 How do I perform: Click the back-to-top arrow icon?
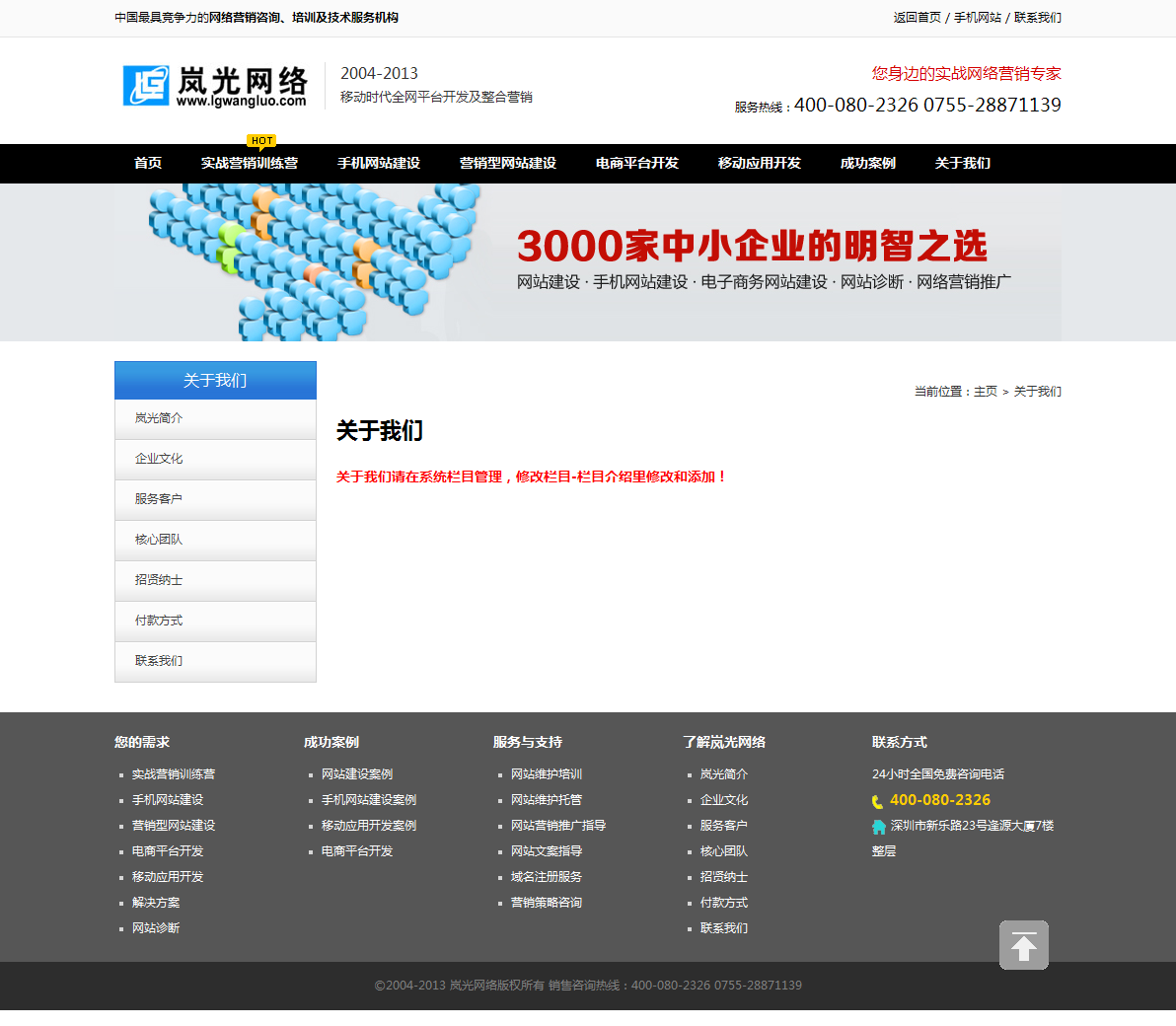click(x=1023, y=945)
